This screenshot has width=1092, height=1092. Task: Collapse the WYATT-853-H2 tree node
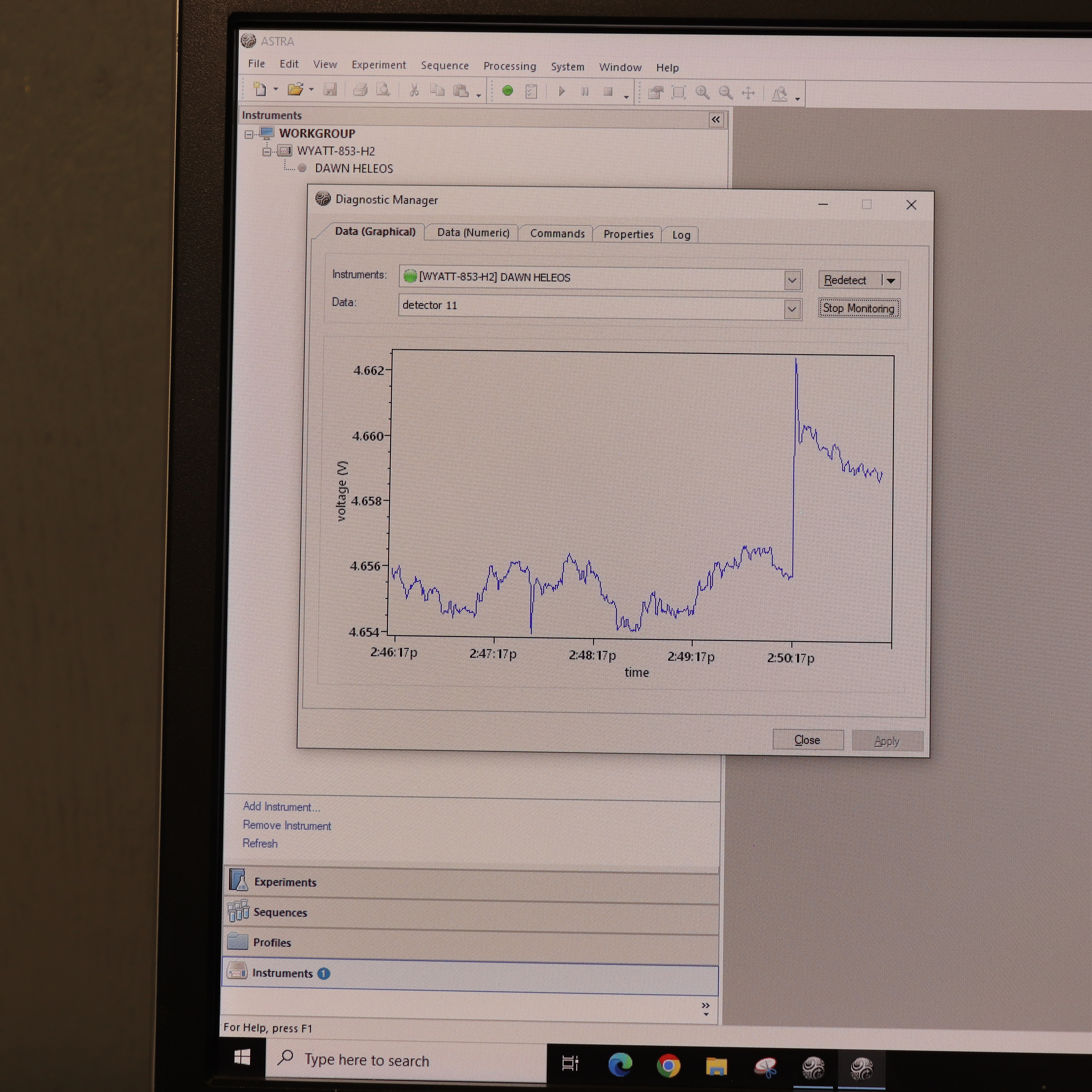pyautogui.click(x=267, y=152)
